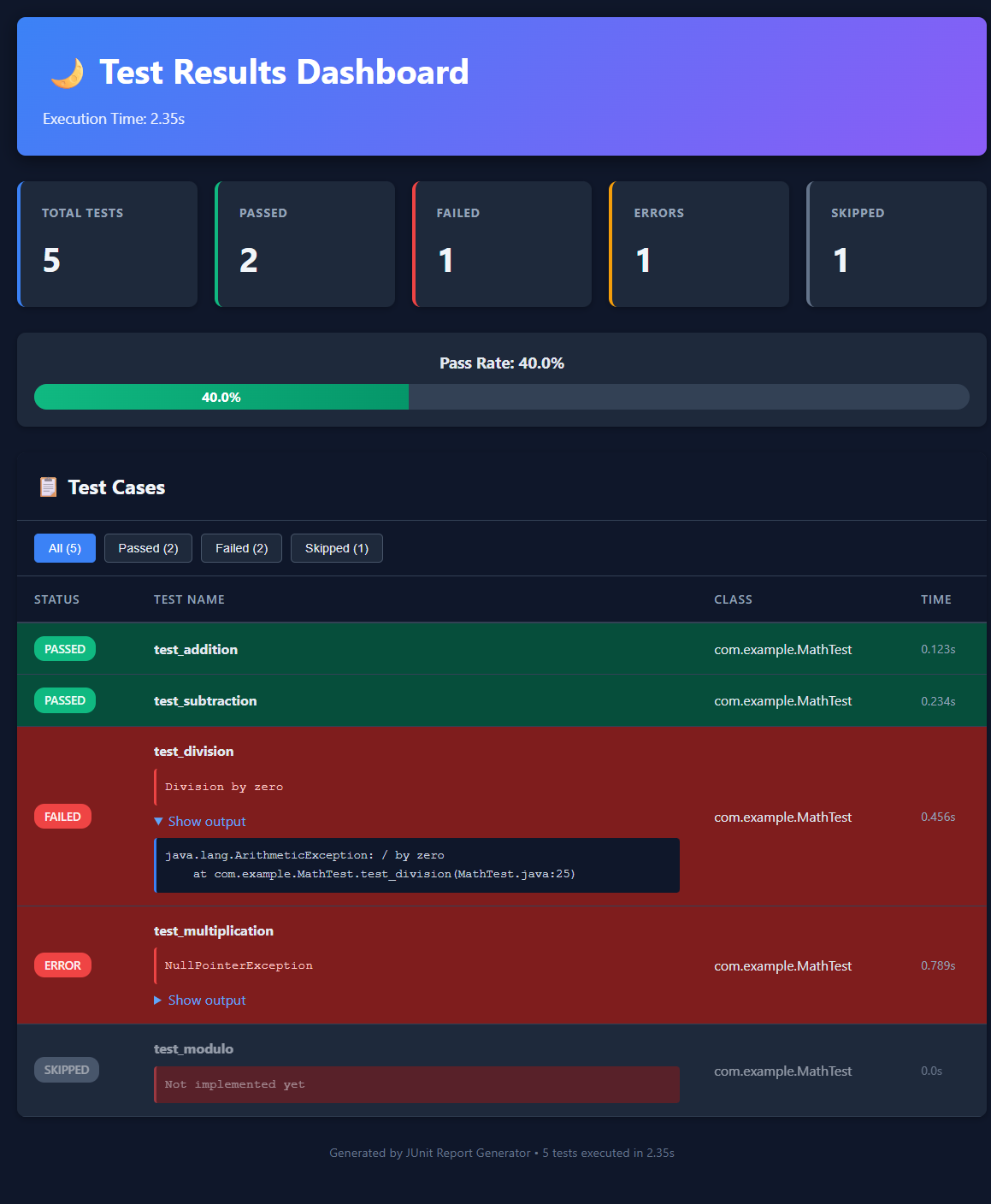Click the SKIPPED badge for test_modulo
This screenshot has width=991, height=1204.
[x=67, y=1070]
